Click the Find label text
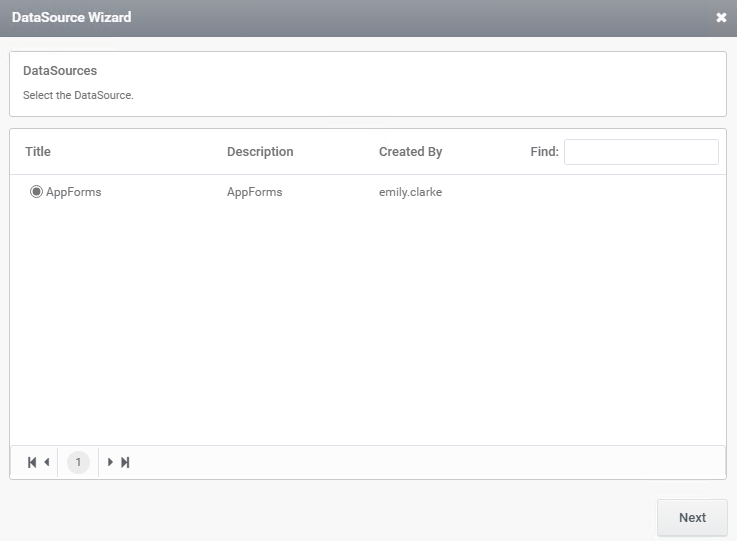 click(544, 152)
